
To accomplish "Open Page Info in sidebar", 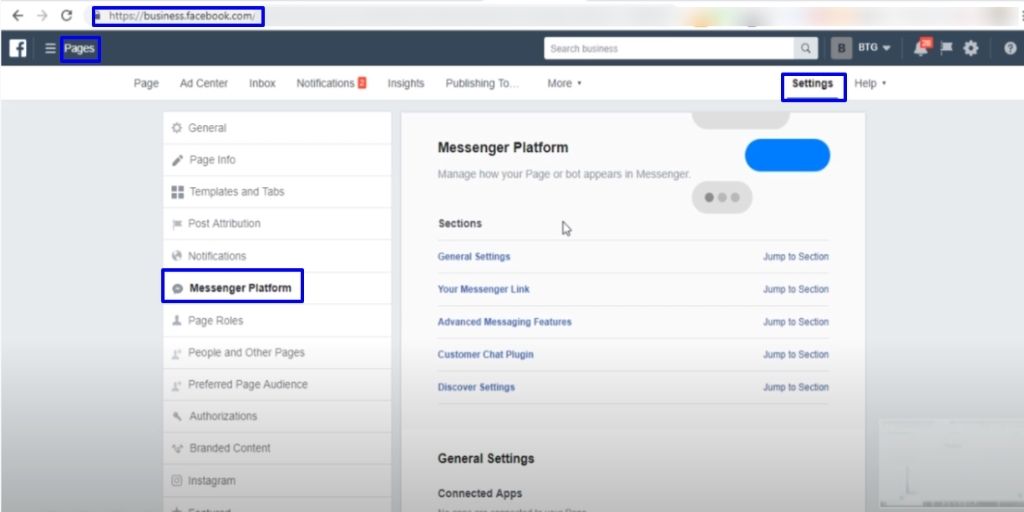I will [x=277, y=160].
